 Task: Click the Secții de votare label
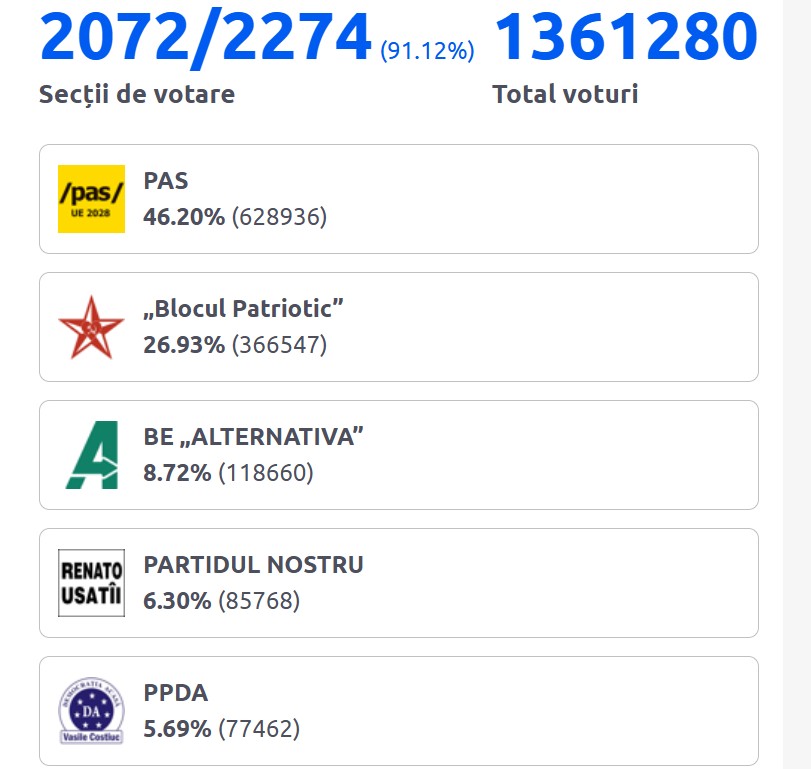coord(137,95)
